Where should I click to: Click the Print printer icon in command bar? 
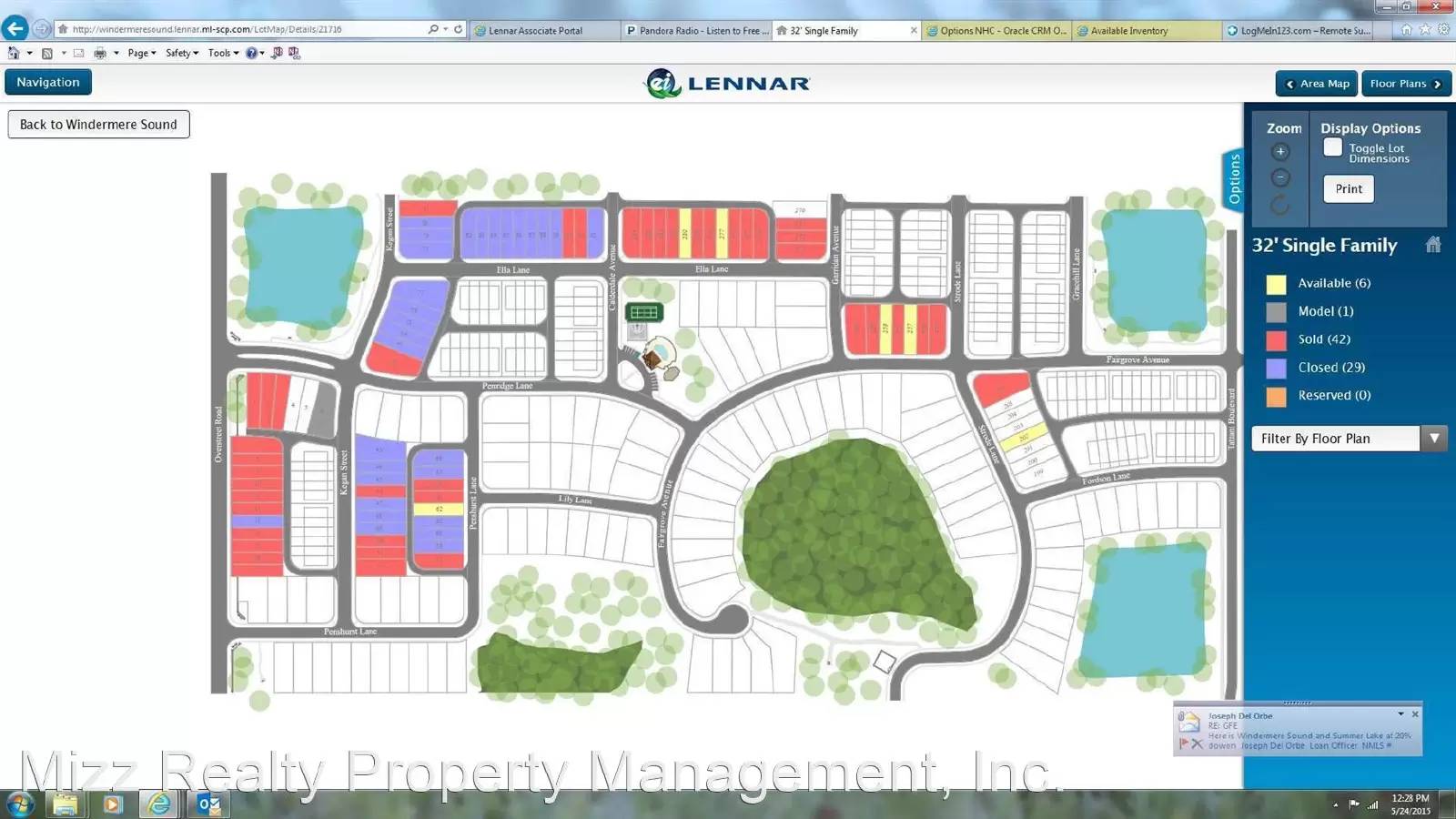100,53
